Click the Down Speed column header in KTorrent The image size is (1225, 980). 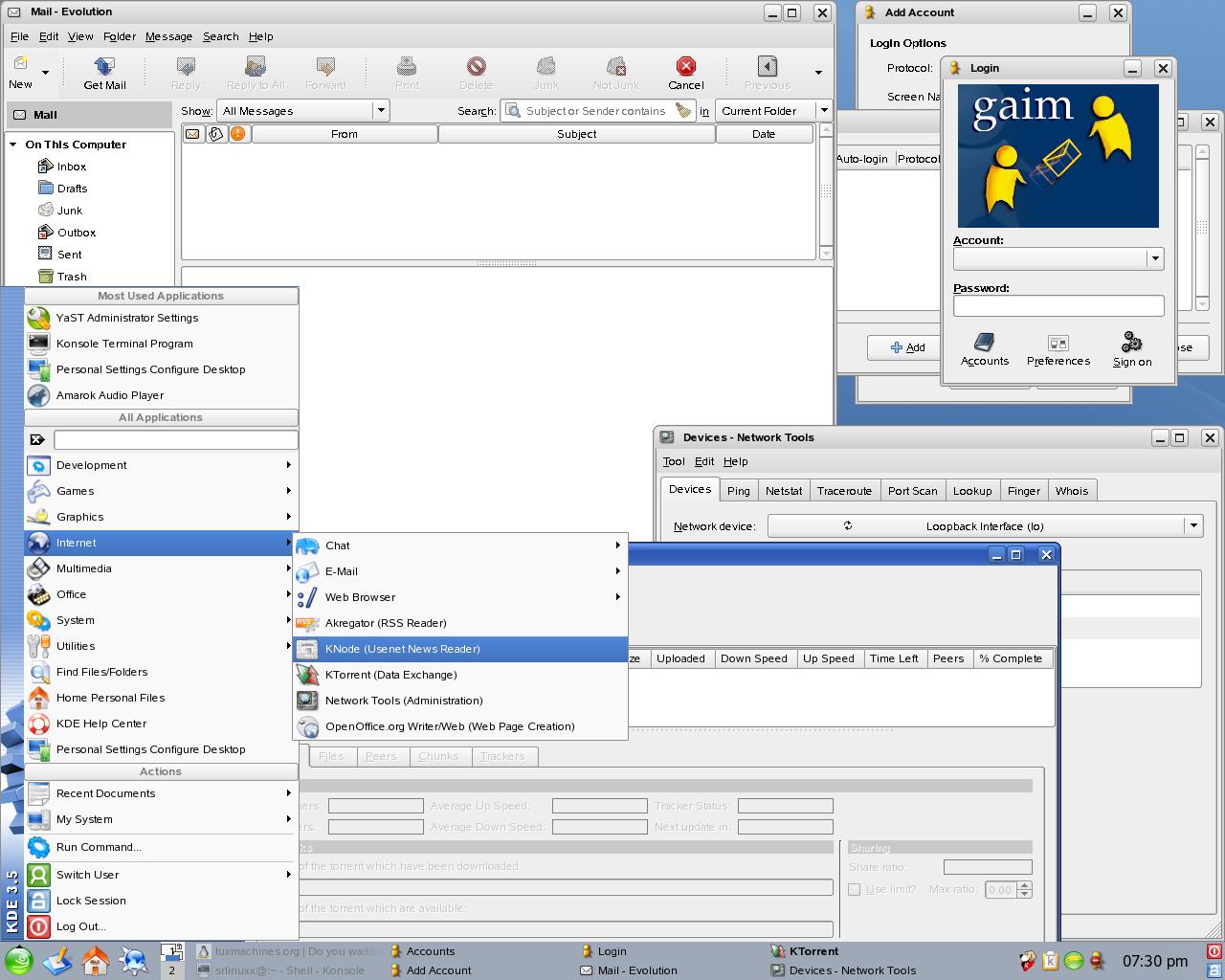754,658
